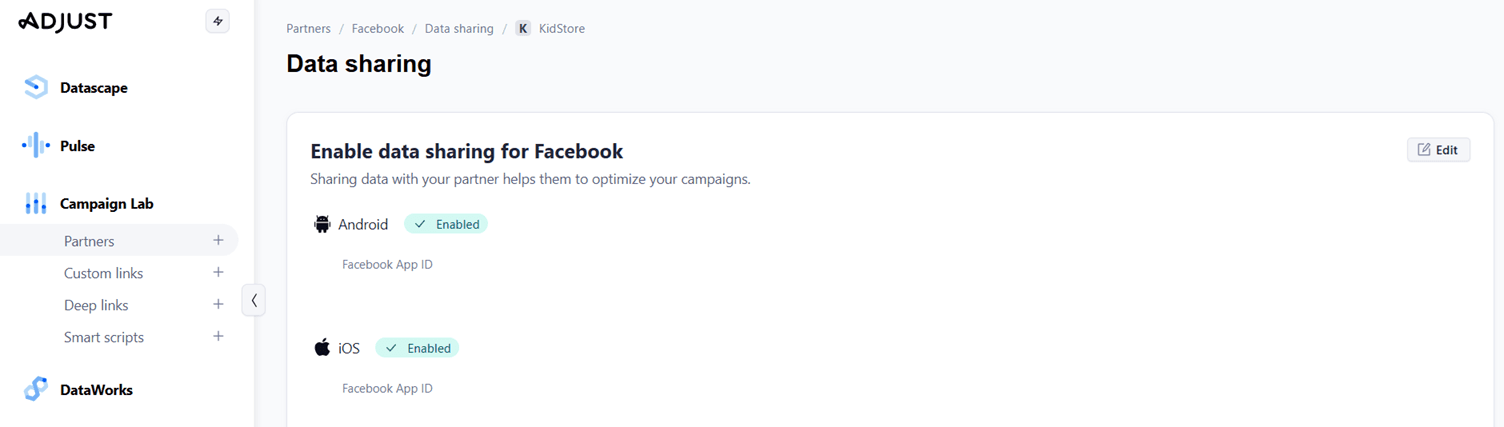
Task: Click the Adjust logo
Action: (x=65, y=21)
